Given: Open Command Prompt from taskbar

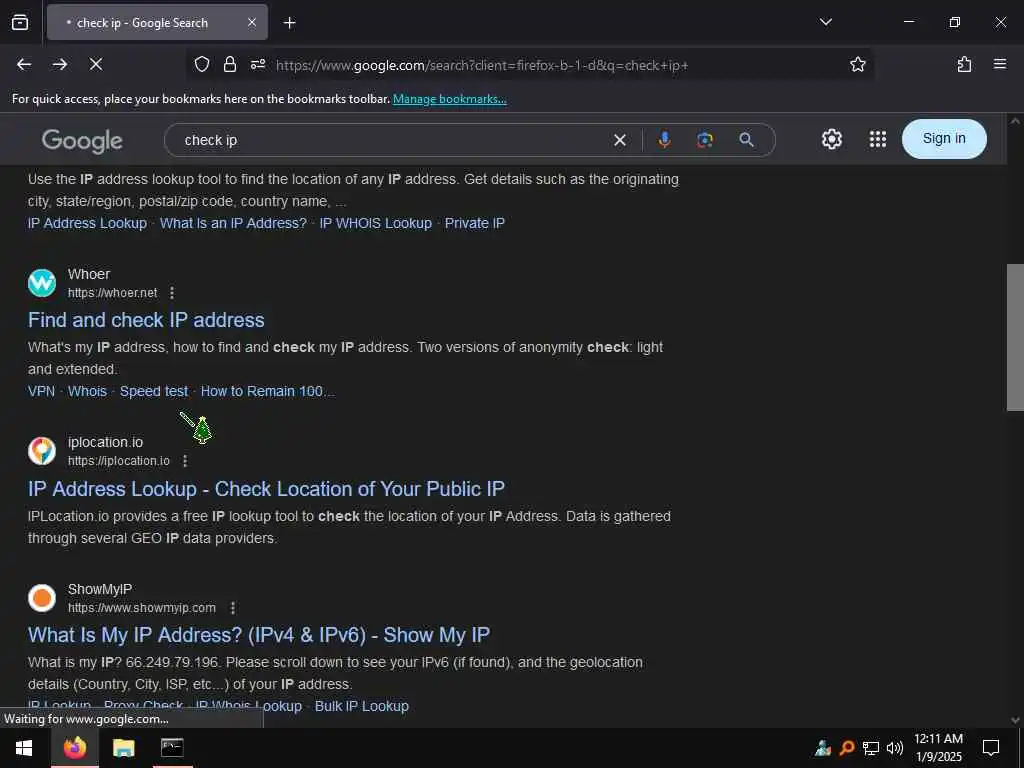Looking at the screenshot, I should (x=172, y=748).
